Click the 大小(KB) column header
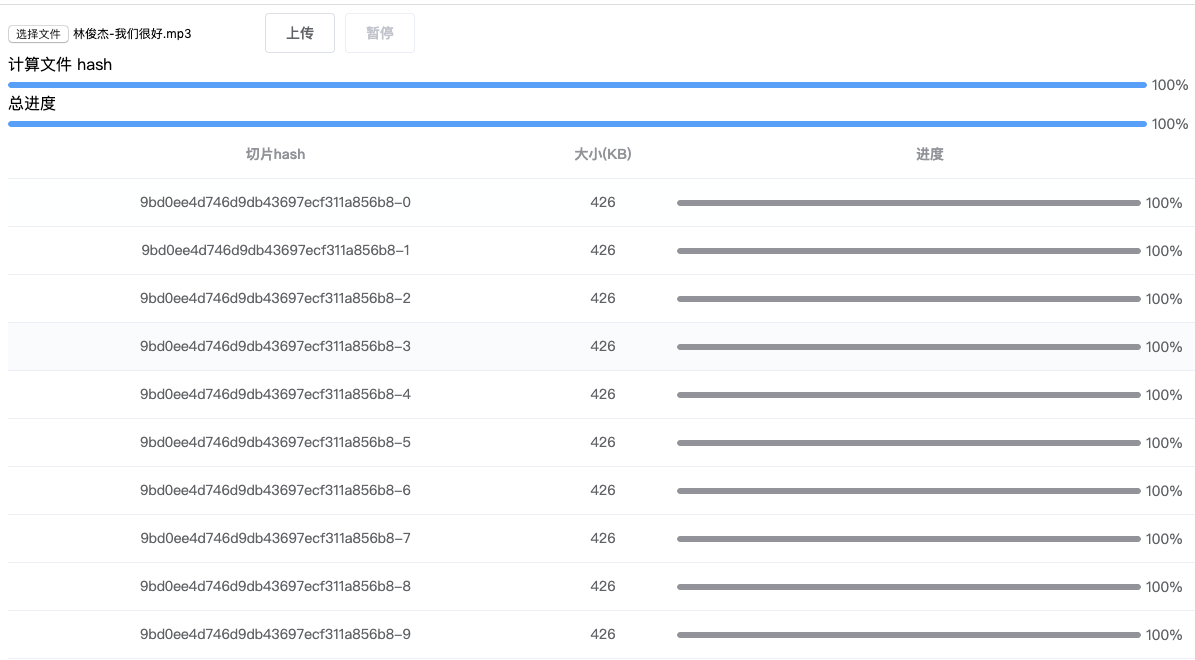 [602, 154]
